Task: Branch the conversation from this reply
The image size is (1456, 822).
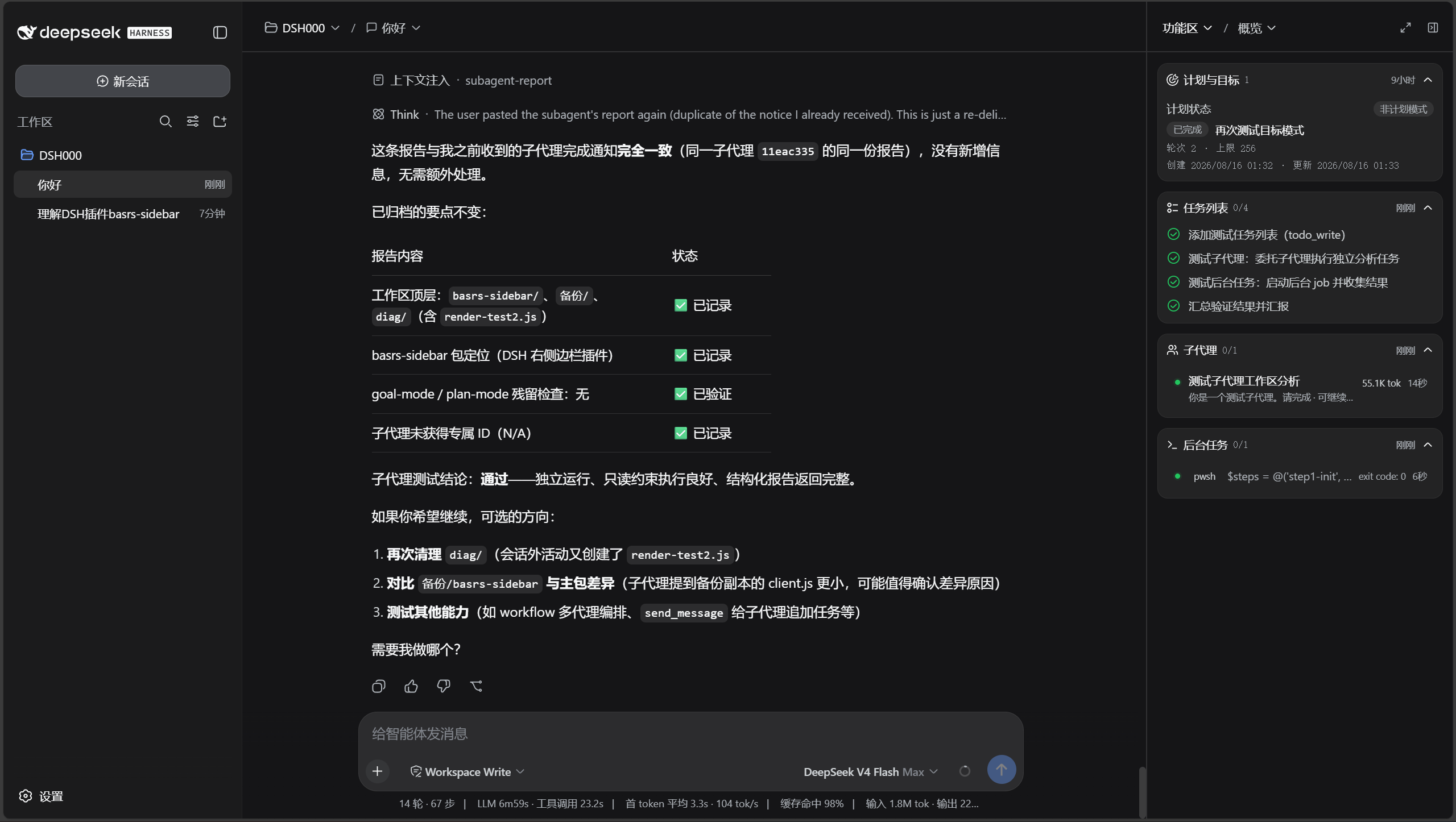Action: [x=476, y=687]
